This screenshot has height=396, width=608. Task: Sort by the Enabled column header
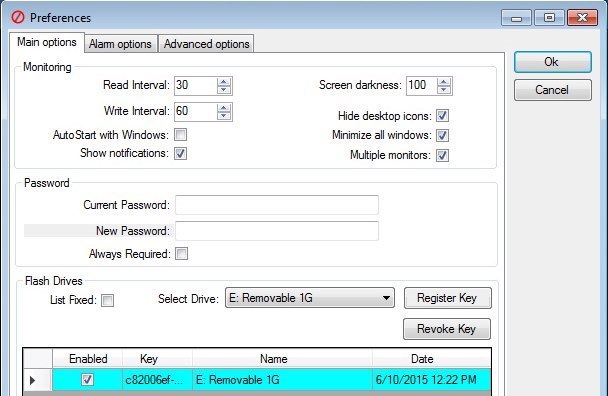(88, 359)
